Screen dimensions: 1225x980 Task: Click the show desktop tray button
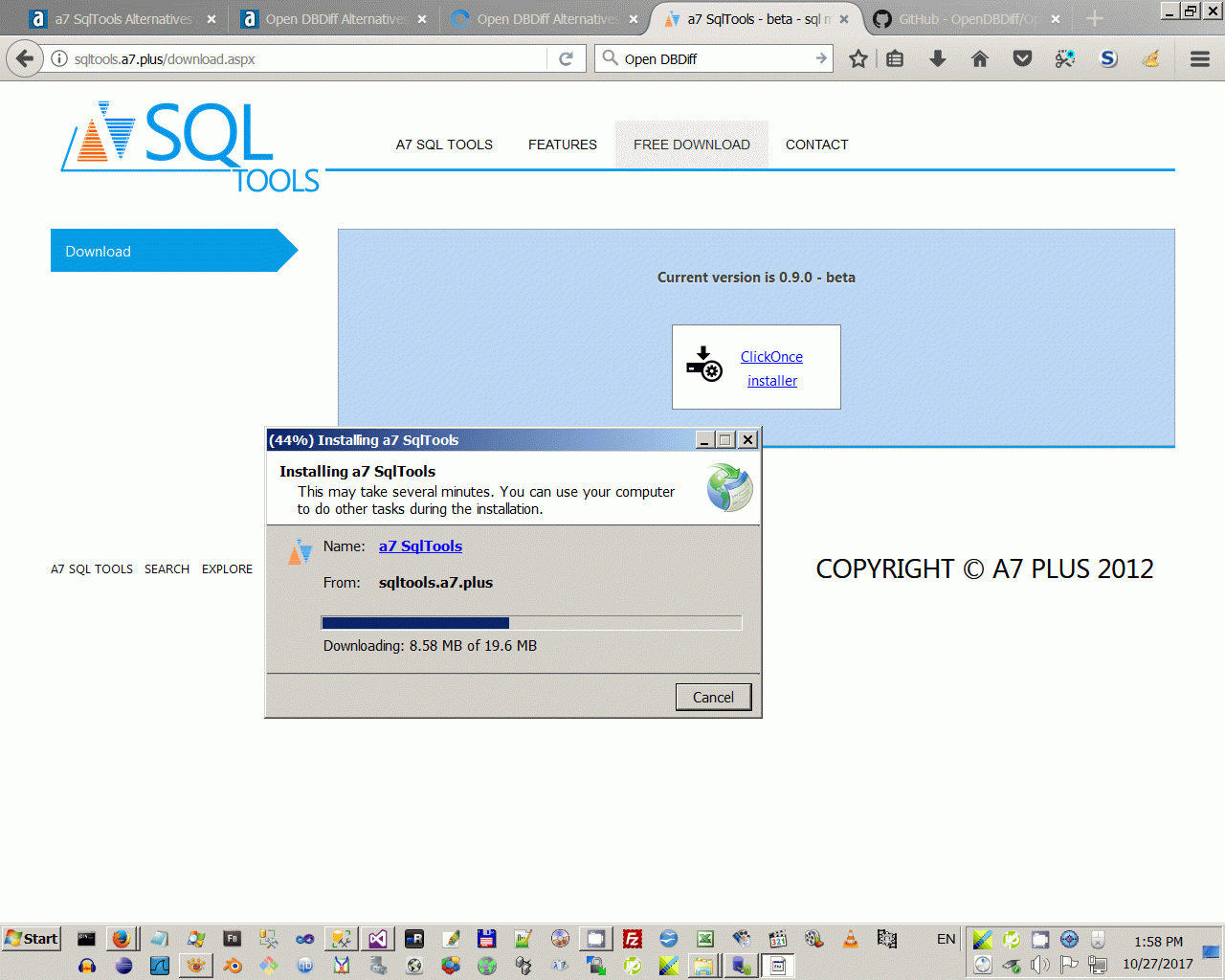1211,952
